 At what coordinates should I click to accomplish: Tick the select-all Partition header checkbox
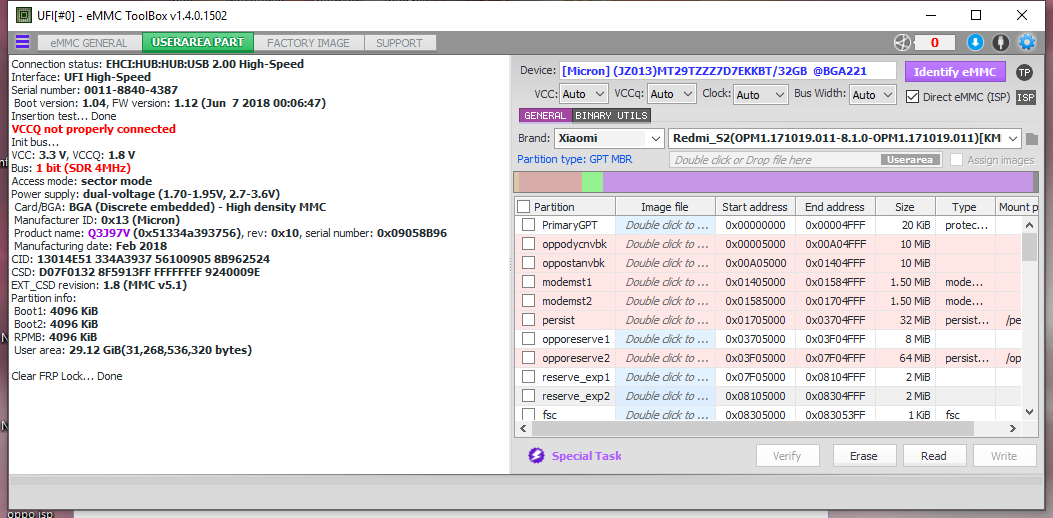point(524,206)
